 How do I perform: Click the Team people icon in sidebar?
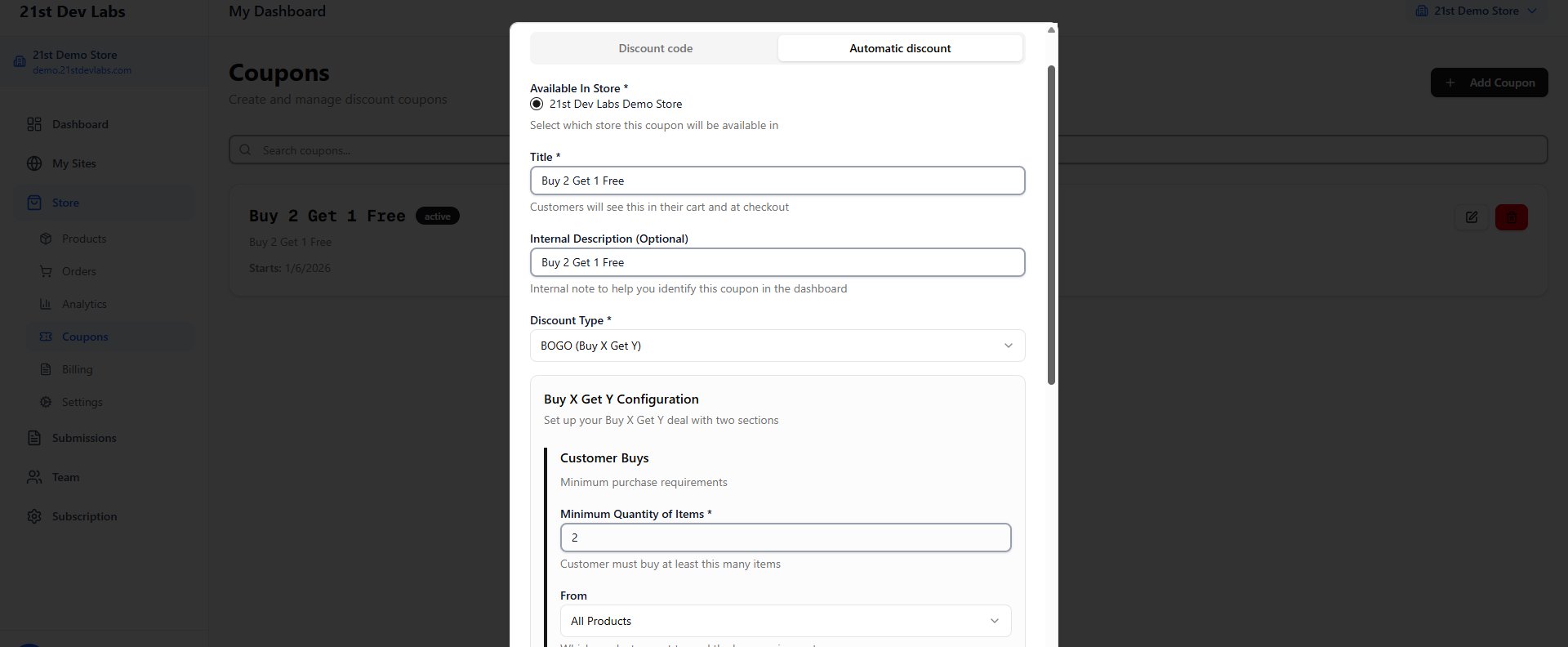tap(34, 477)
